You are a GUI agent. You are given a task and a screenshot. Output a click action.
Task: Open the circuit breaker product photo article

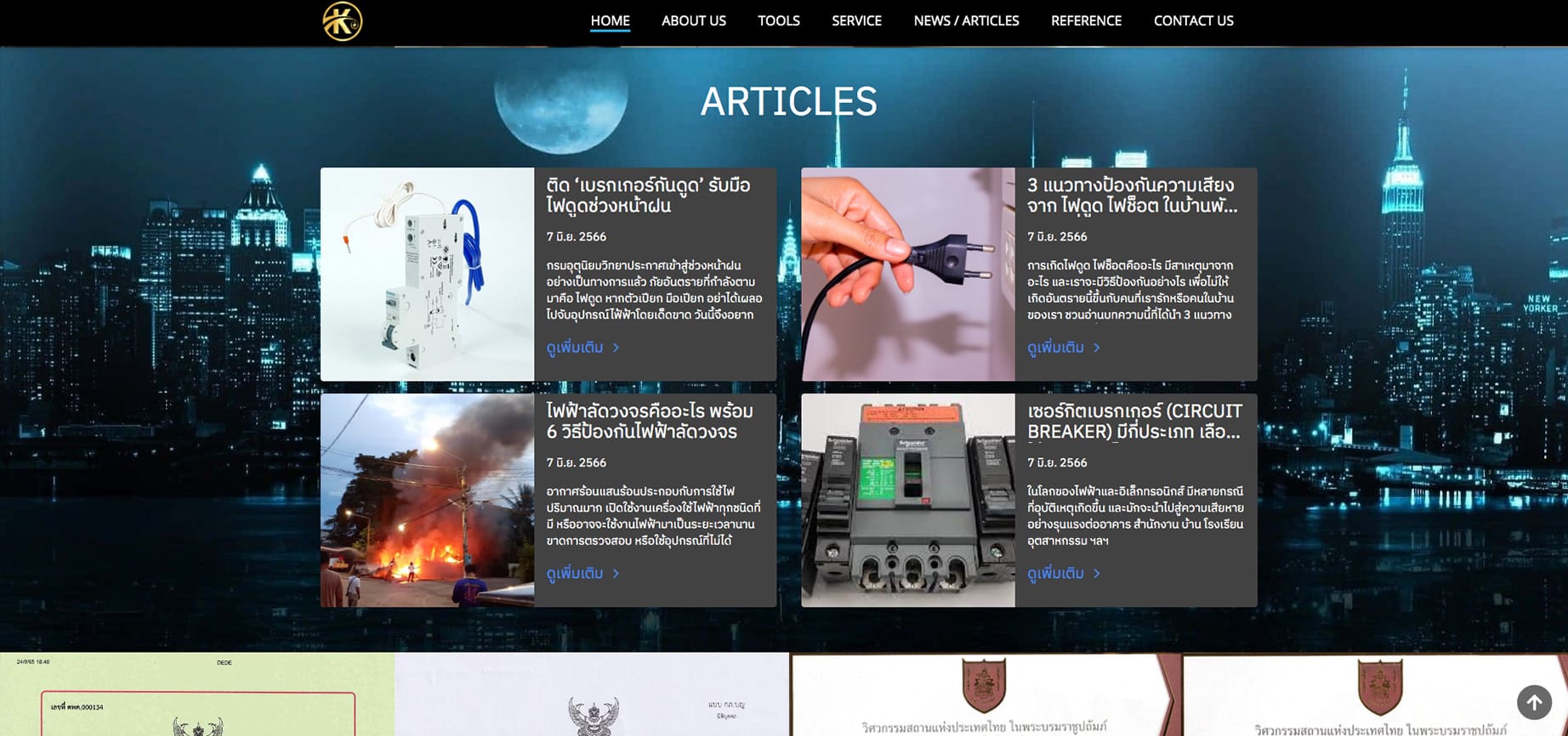click(x=427, y=274)
